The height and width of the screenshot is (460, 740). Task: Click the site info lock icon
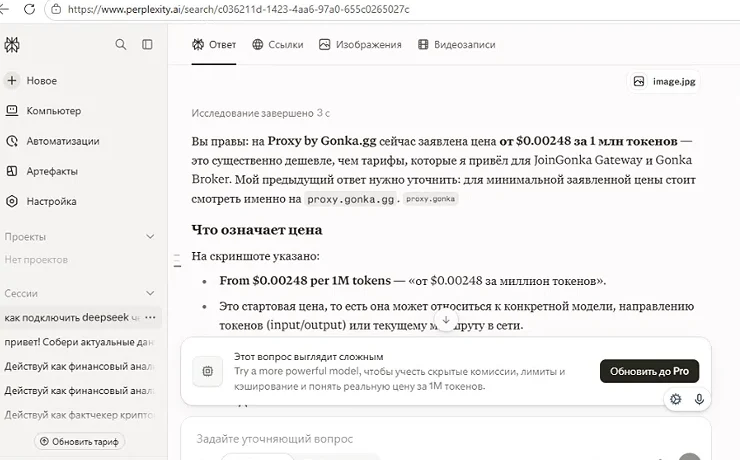tap(56, 9)
